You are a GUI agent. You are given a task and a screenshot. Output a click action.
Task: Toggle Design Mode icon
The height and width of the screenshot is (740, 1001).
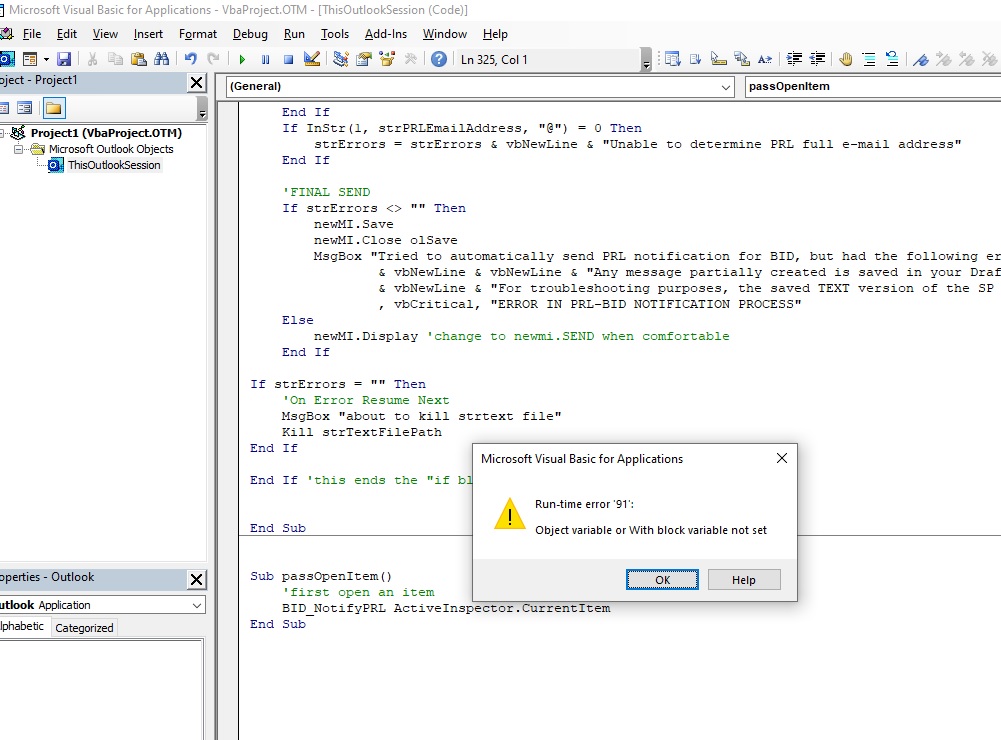[311, 60]
